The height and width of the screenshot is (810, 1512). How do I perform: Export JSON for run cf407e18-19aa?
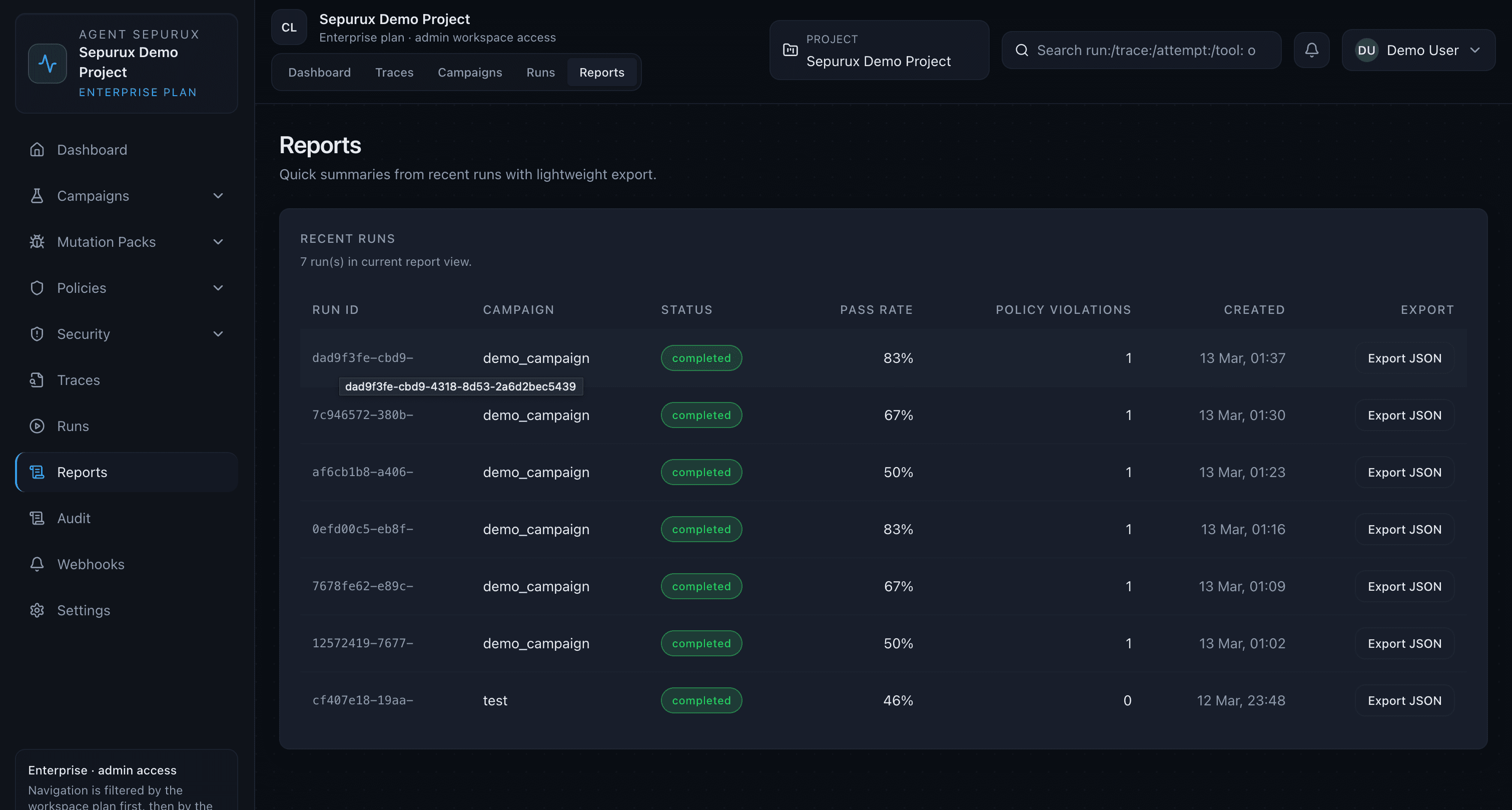(x=1404, y=700)
